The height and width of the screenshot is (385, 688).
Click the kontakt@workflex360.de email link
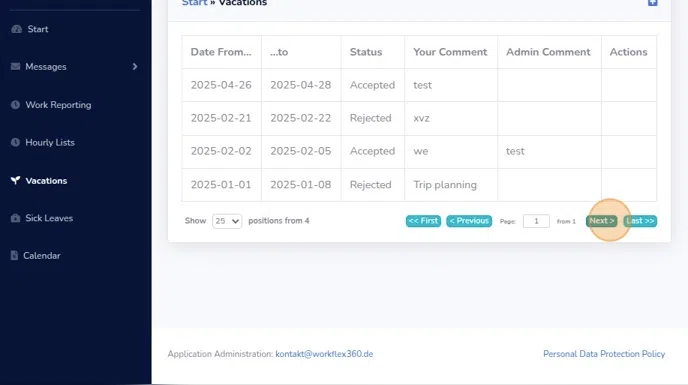[324, 354]
